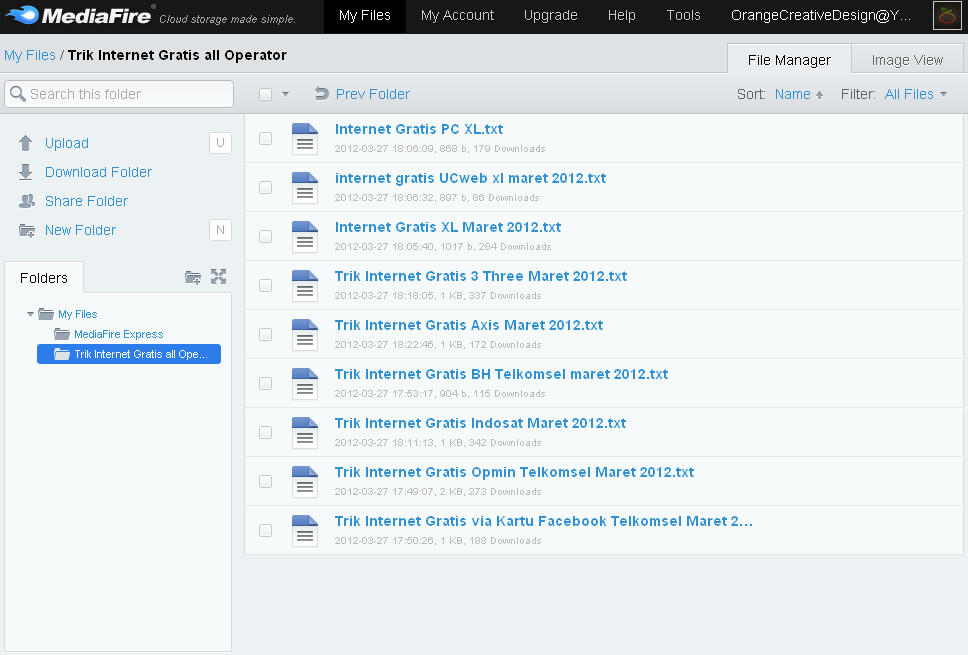
Task: Click file icon of Opmin Telkomsel file
Action: pyautogui.click(x=305, y=482)
